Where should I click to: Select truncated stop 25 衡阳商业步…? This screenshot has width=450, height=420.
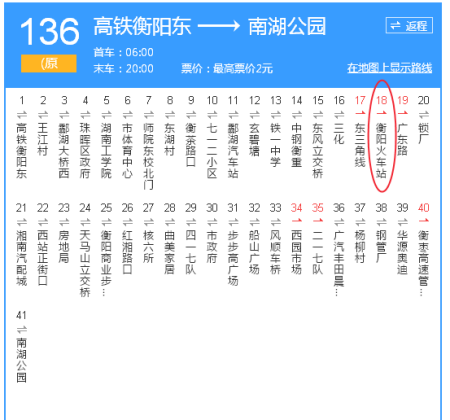[x=106, y=263]
